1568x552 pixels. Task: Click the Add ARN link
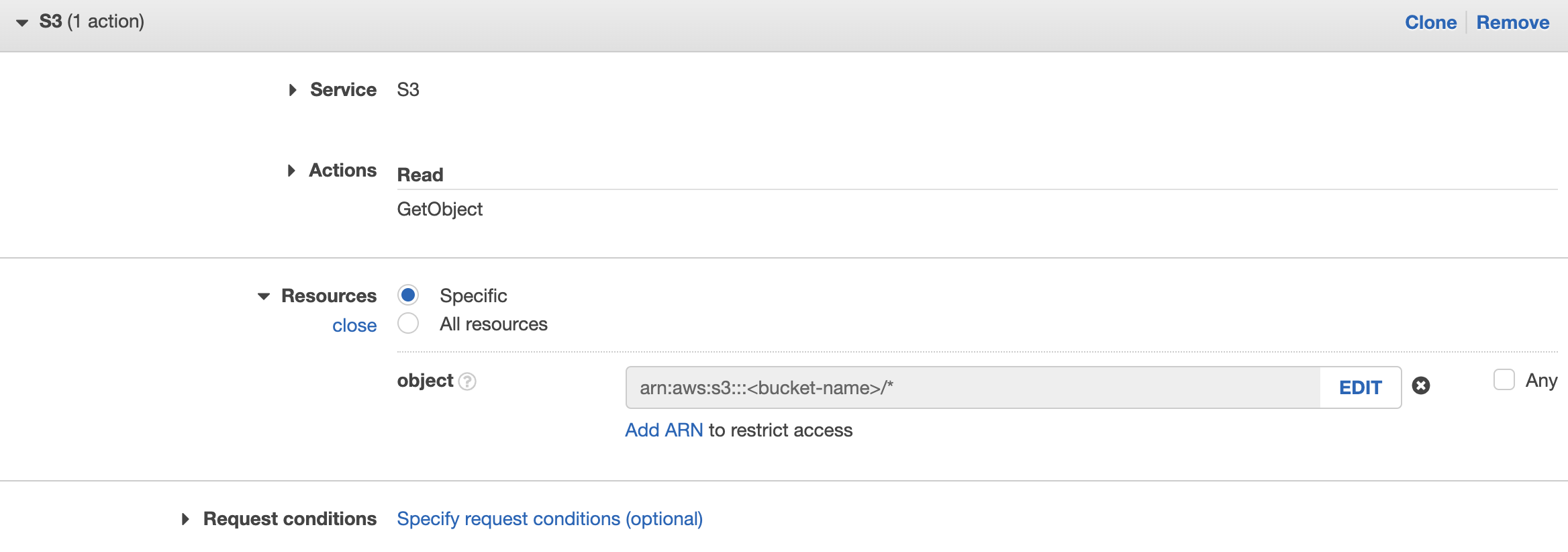664,430
